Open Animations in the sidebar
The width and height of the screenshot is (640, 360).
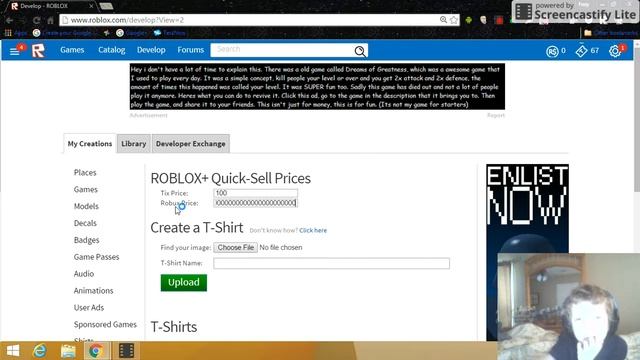point(93,291)
